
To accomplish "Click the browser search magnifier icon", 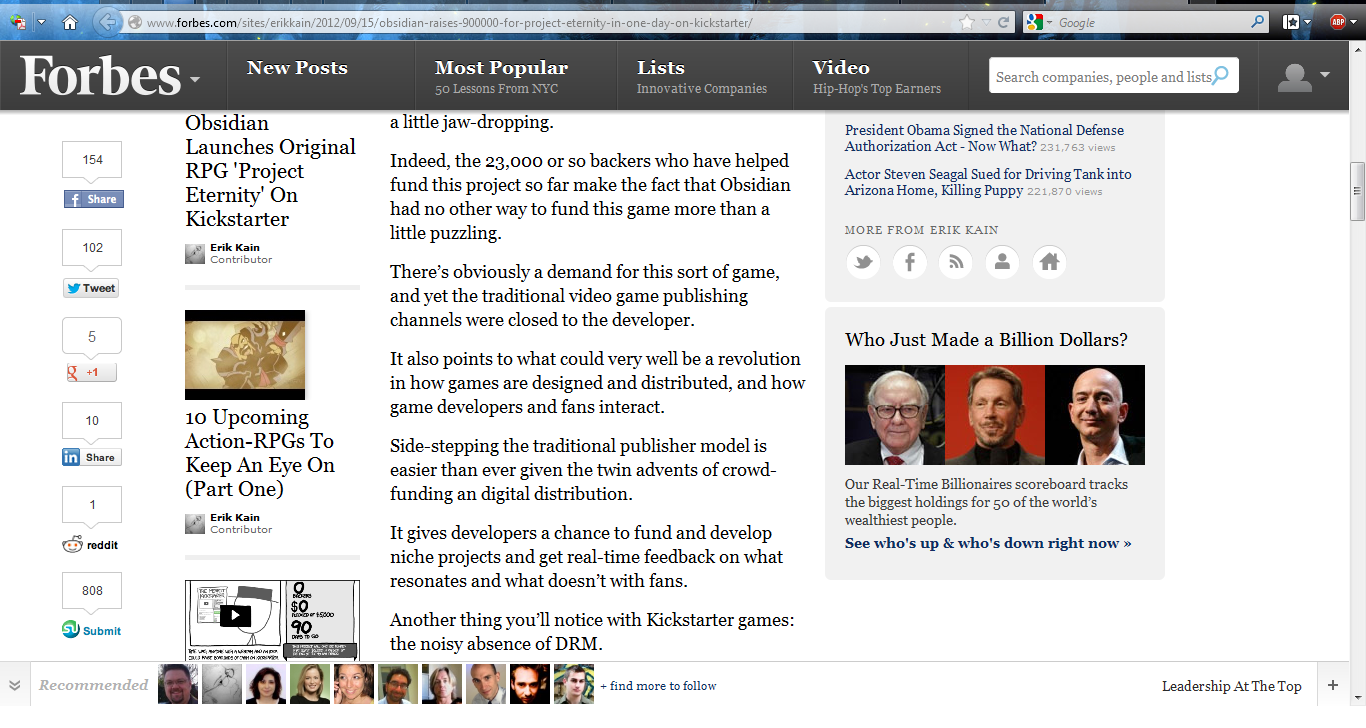I will tap(1258, 22).
